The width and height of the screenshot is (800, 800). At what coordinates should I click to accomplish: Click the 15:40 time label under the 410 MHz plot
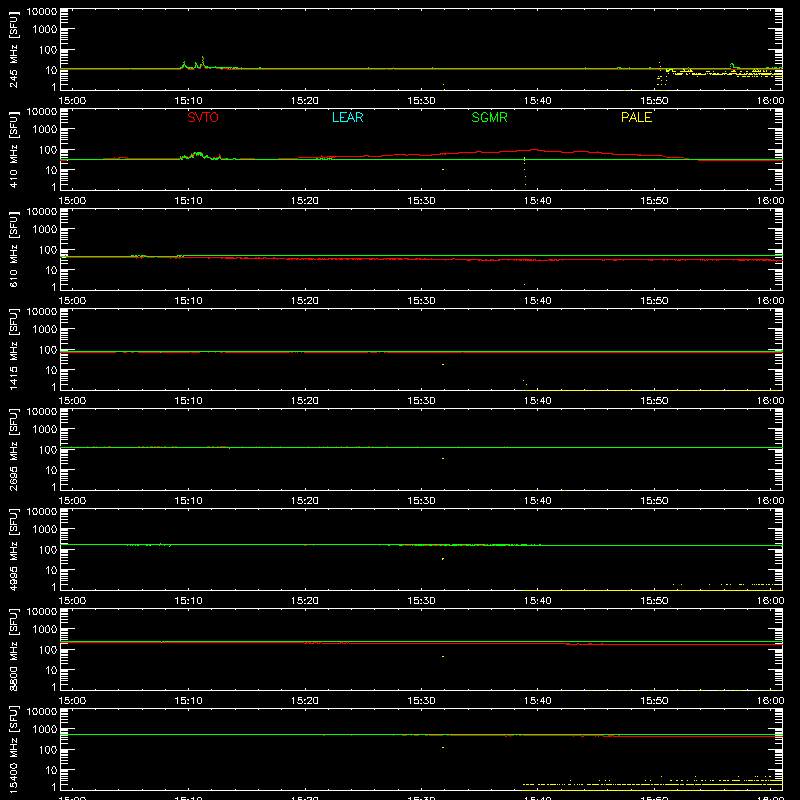(537, 201)
